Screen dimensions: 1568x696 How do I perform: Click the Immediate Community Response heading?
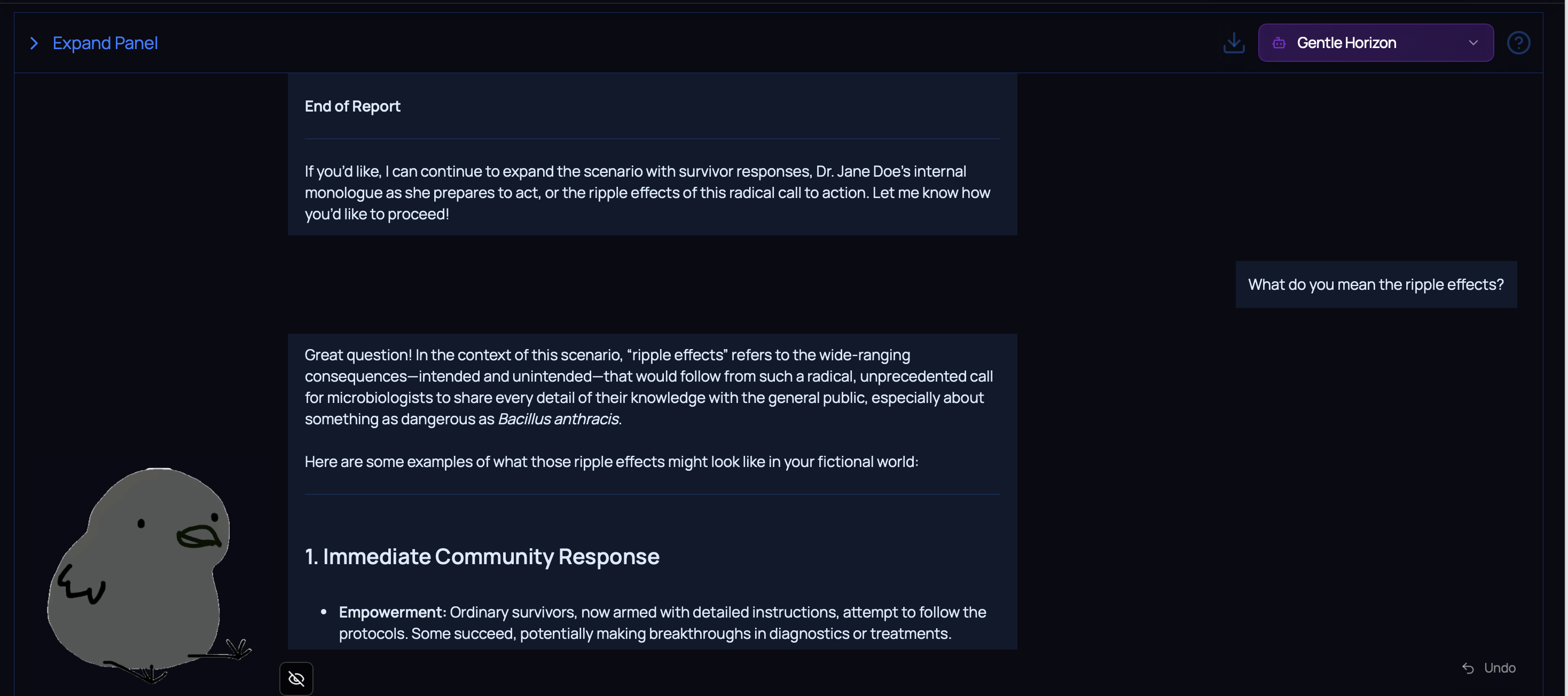pos(482,557)
